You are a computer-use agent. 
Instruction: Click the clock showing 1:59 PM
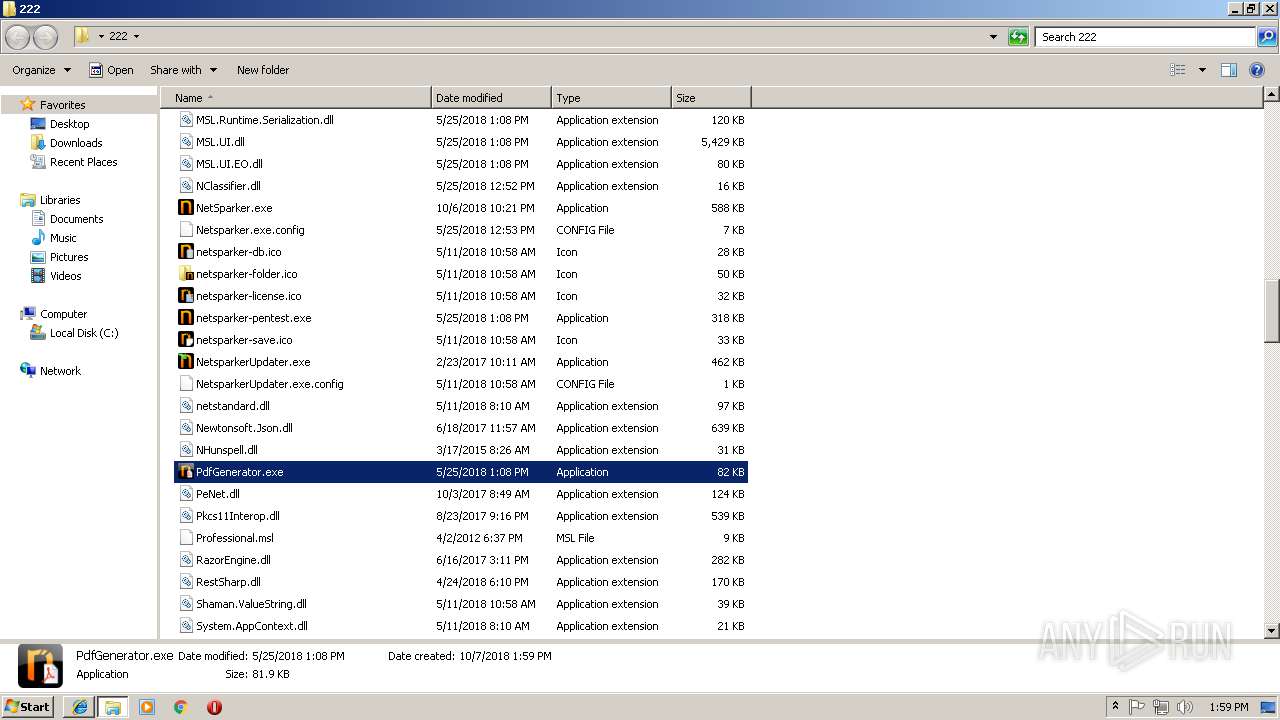(x=1228, y=707)
